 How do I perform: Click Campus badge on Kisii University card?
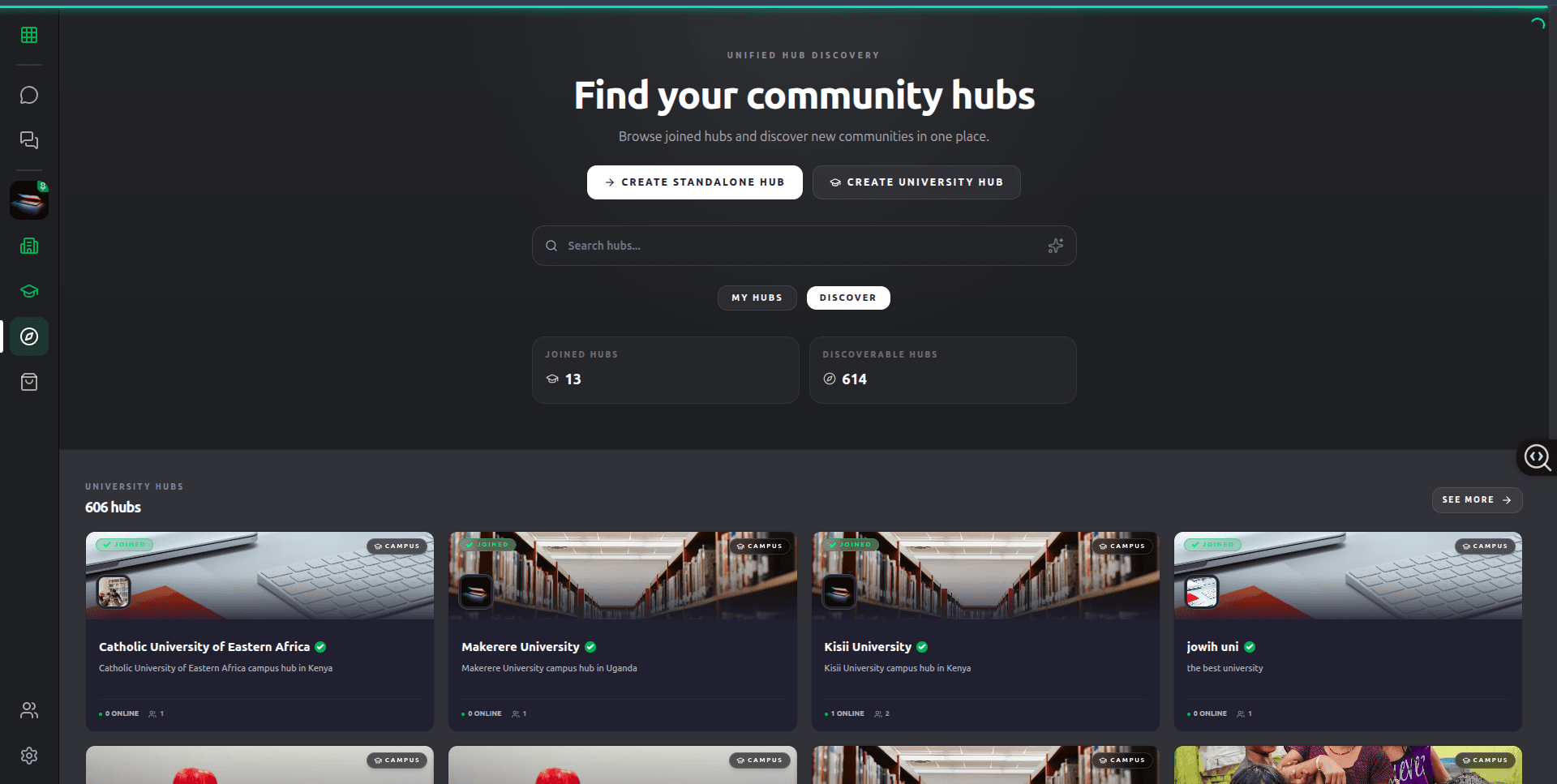point(1122,546)
